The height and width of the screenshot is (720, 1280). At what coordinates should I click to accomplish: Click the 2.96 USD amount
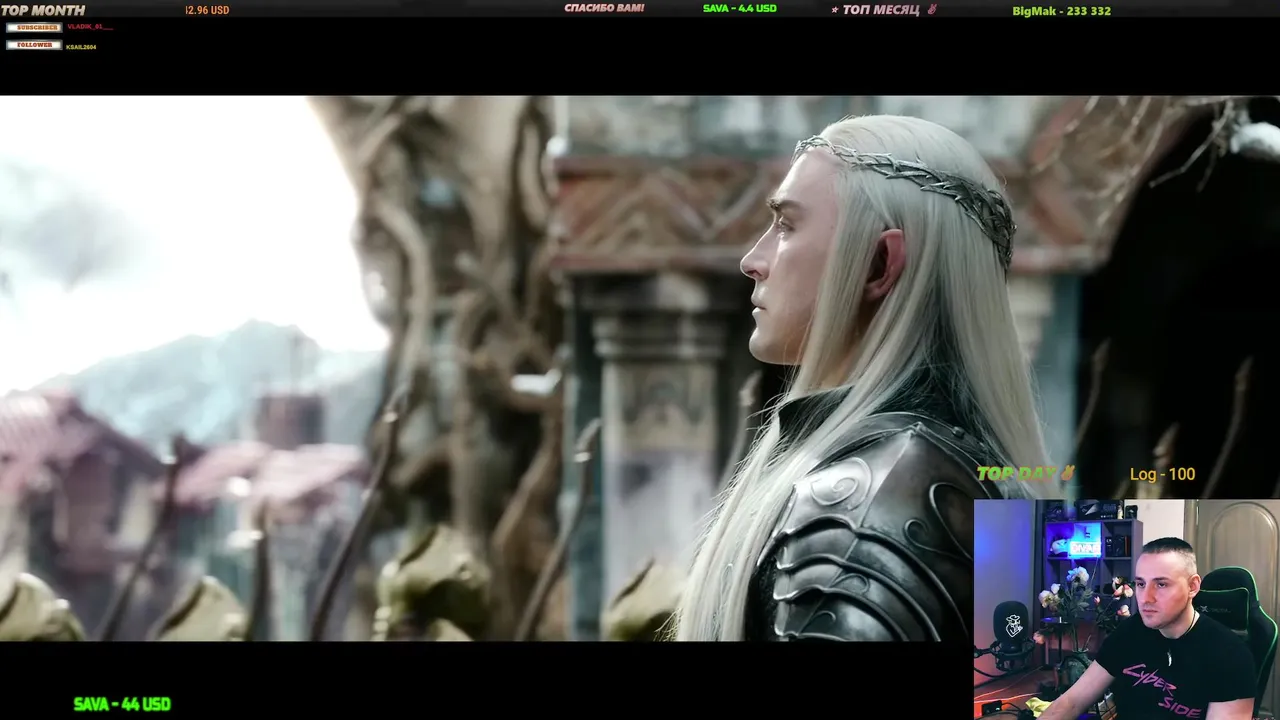coord(207,10)
